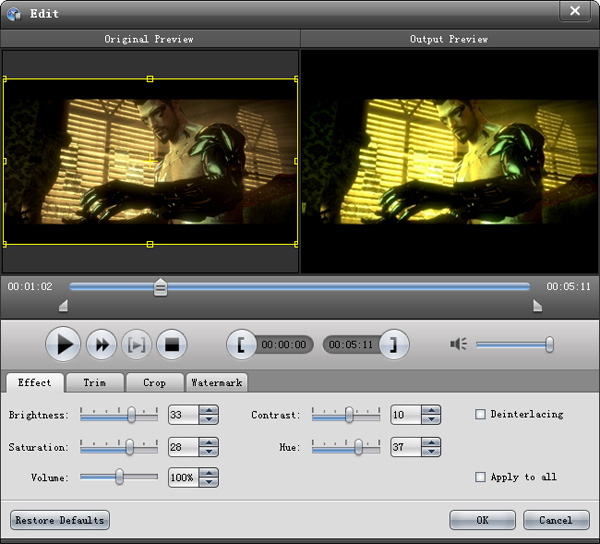Decrease Brightness with the down arrow
600x544 pixels.
tap(209, 419)
